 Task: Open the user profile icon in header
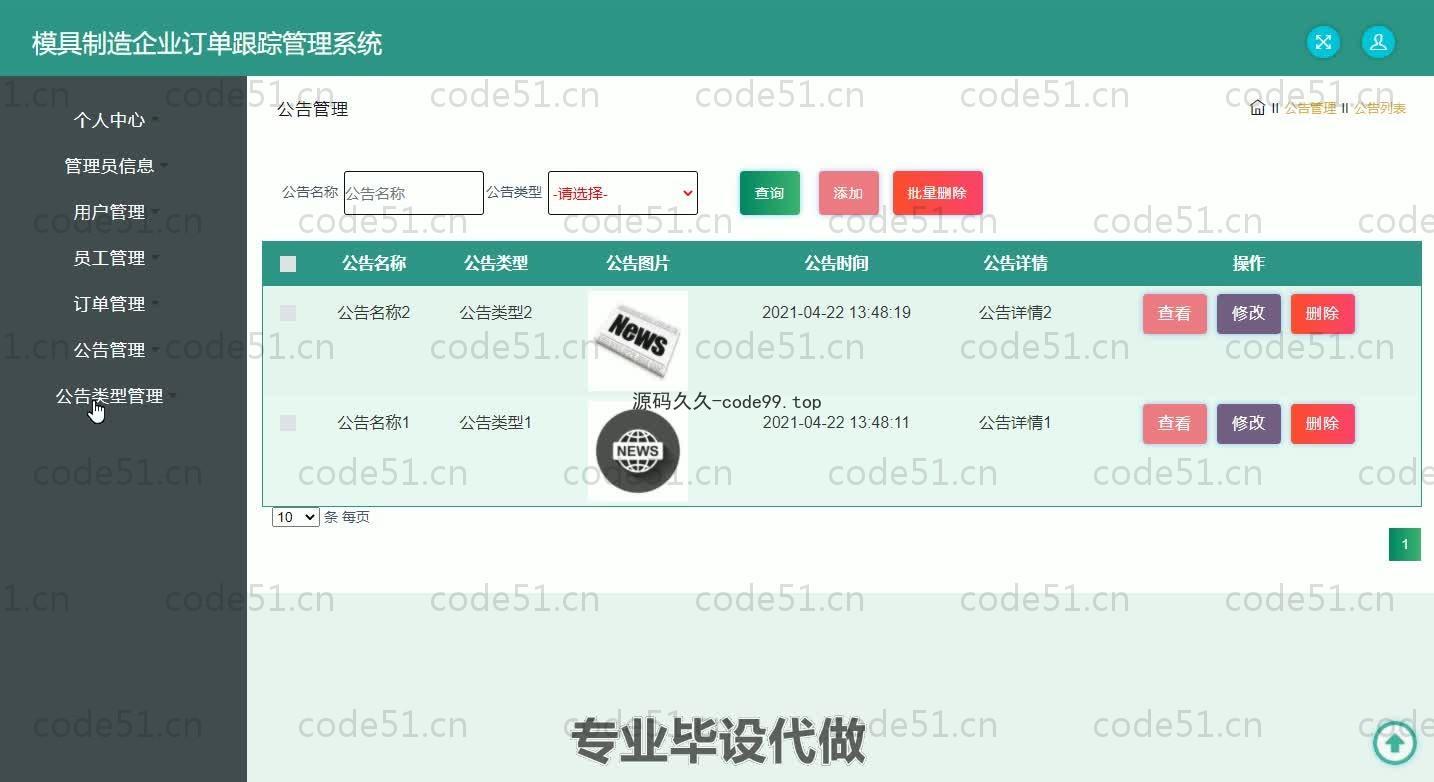1378,42
